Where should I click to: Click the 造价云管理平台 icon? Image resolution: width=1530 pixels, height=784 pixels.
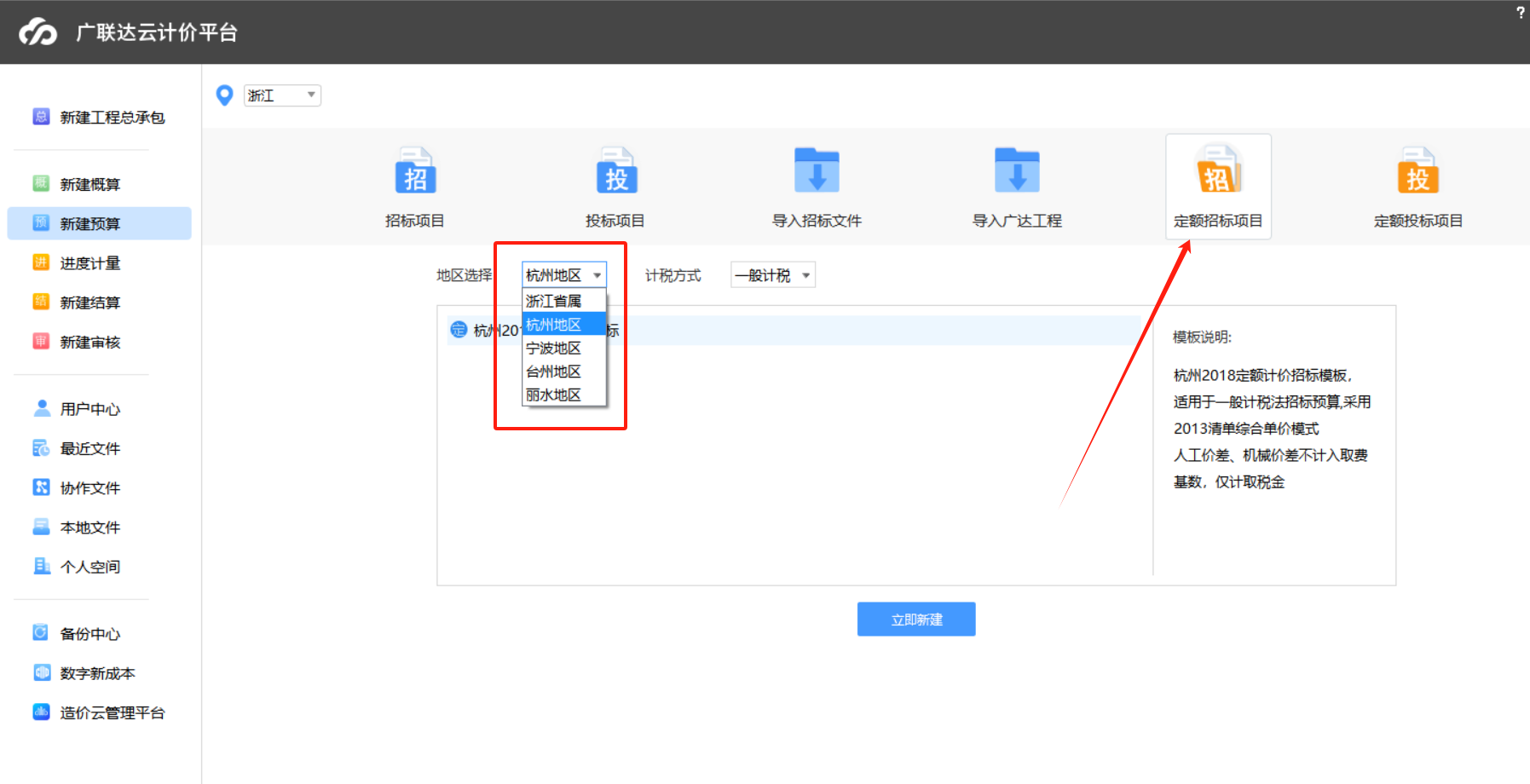click(x=41, y=712)
